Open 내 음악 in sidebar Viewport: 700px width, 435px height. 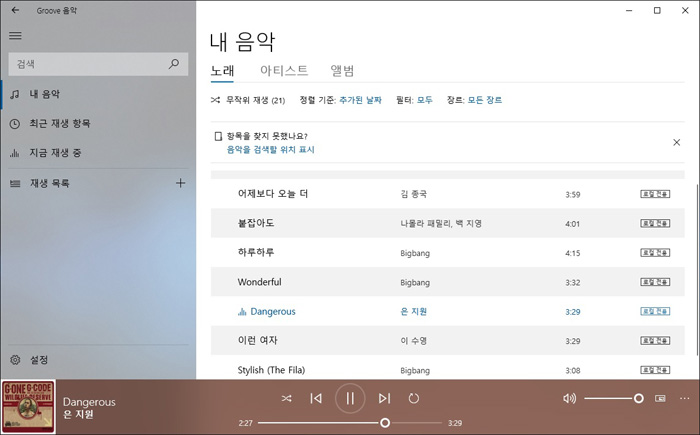(x=98, y=94)
